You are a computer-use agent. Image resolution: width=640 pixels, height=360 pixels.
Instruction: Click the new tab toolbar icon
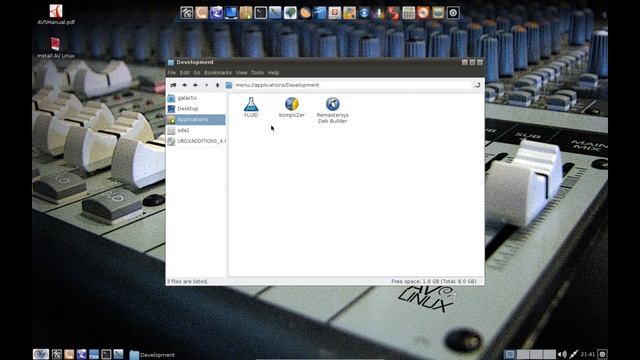click(x=173, y=85)
